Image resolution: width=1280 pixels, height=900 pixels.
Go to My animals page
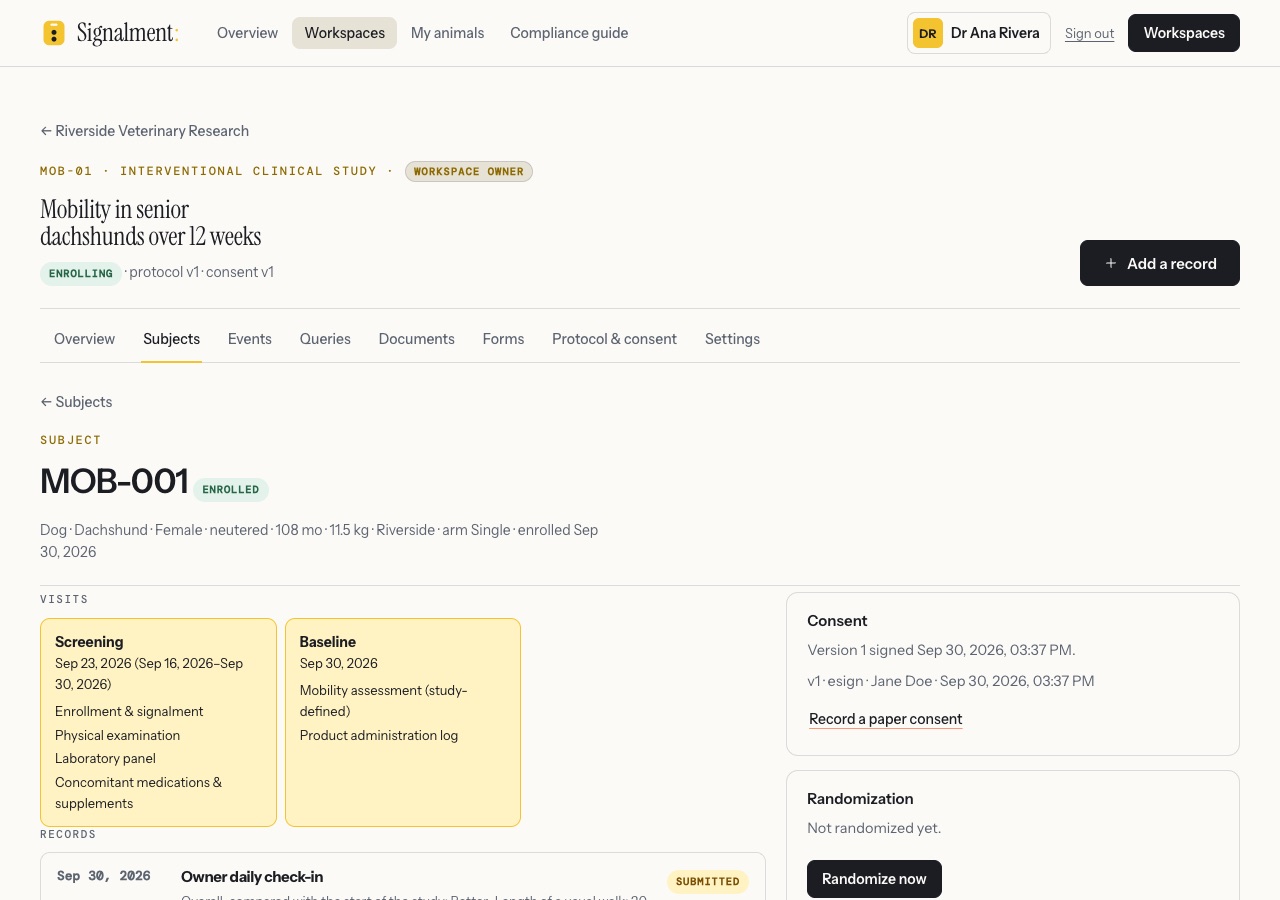tap(447, 33)
